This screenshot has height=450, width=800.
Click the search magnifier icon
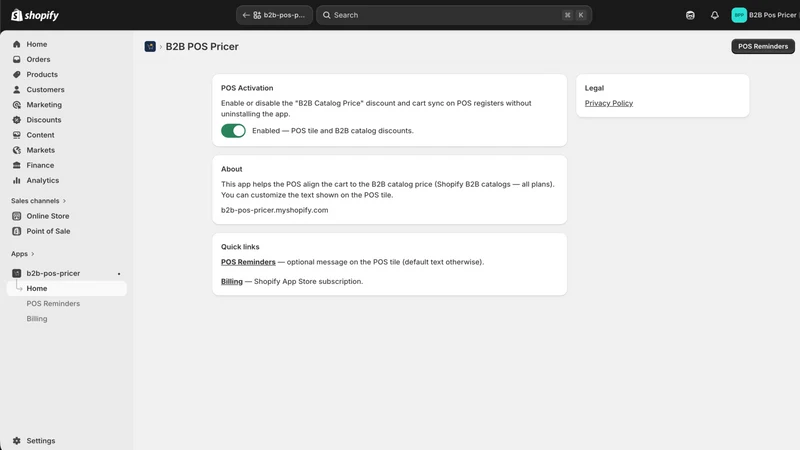point(327,15)
